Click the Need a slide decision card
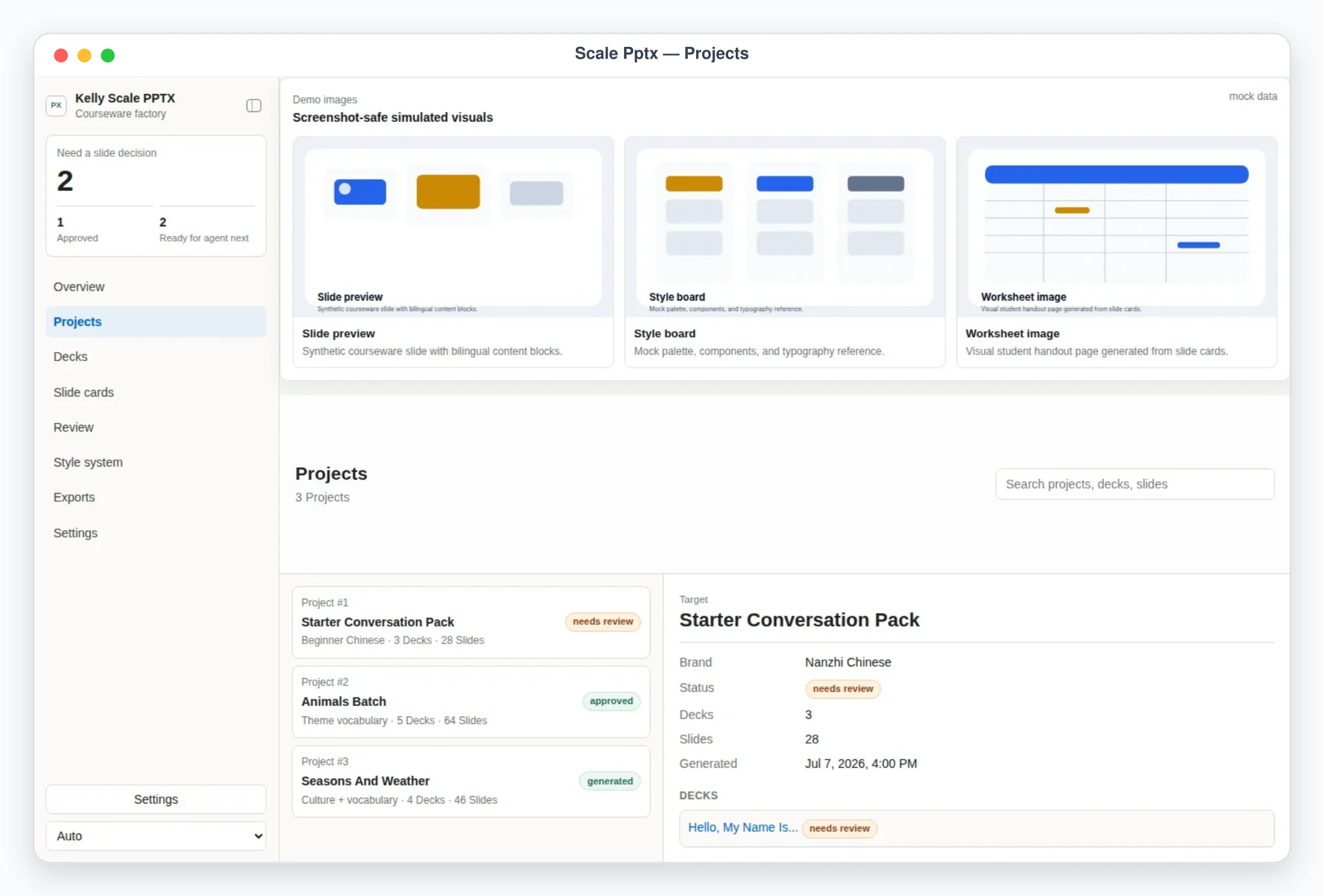This screenshot has height=896, width=1324. [156, 196]
